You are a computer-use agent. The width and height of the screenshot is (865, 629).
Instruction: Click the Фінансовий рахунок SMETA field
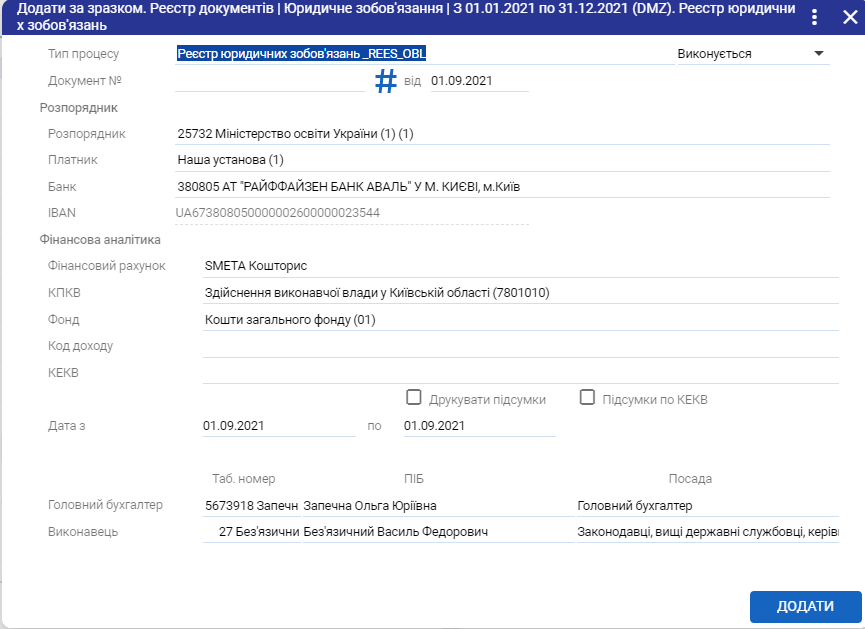pyautogui.click(x=518, y=266)
